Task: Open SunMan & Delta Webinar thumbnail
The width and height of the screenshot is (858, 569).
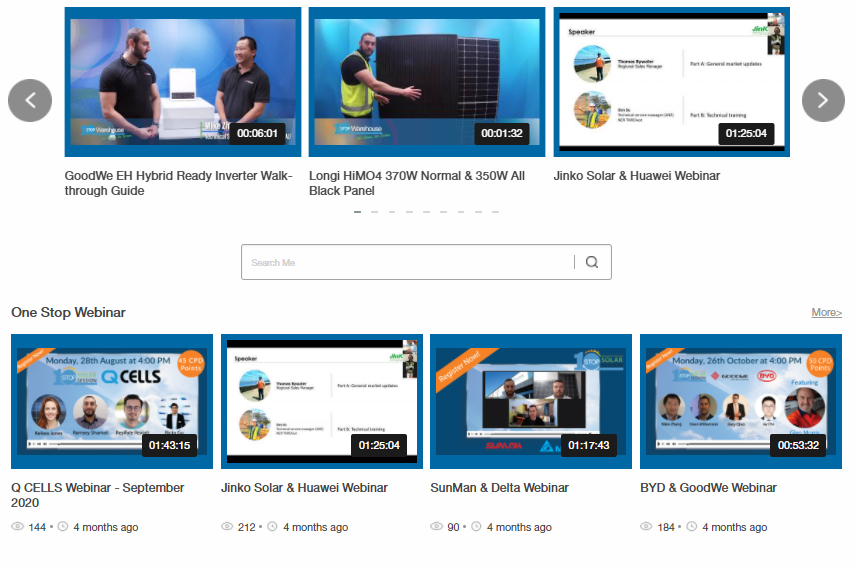Action: (531, 402)
